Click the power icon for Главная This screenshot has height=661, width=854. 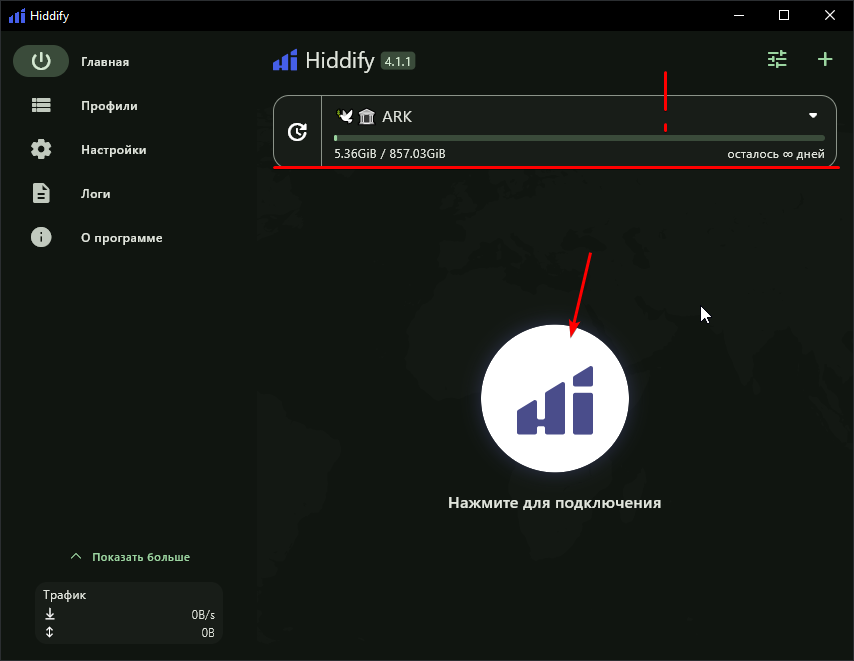point(41,61)
